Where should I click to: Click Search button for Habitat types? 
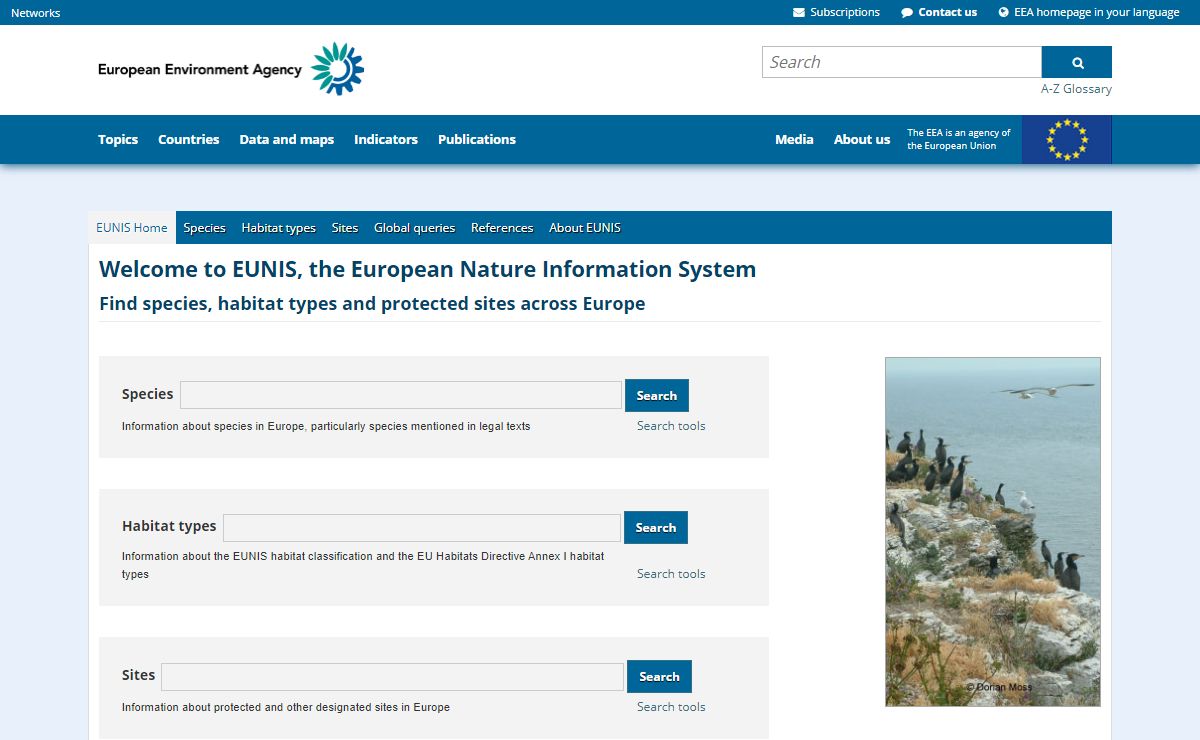656,528
